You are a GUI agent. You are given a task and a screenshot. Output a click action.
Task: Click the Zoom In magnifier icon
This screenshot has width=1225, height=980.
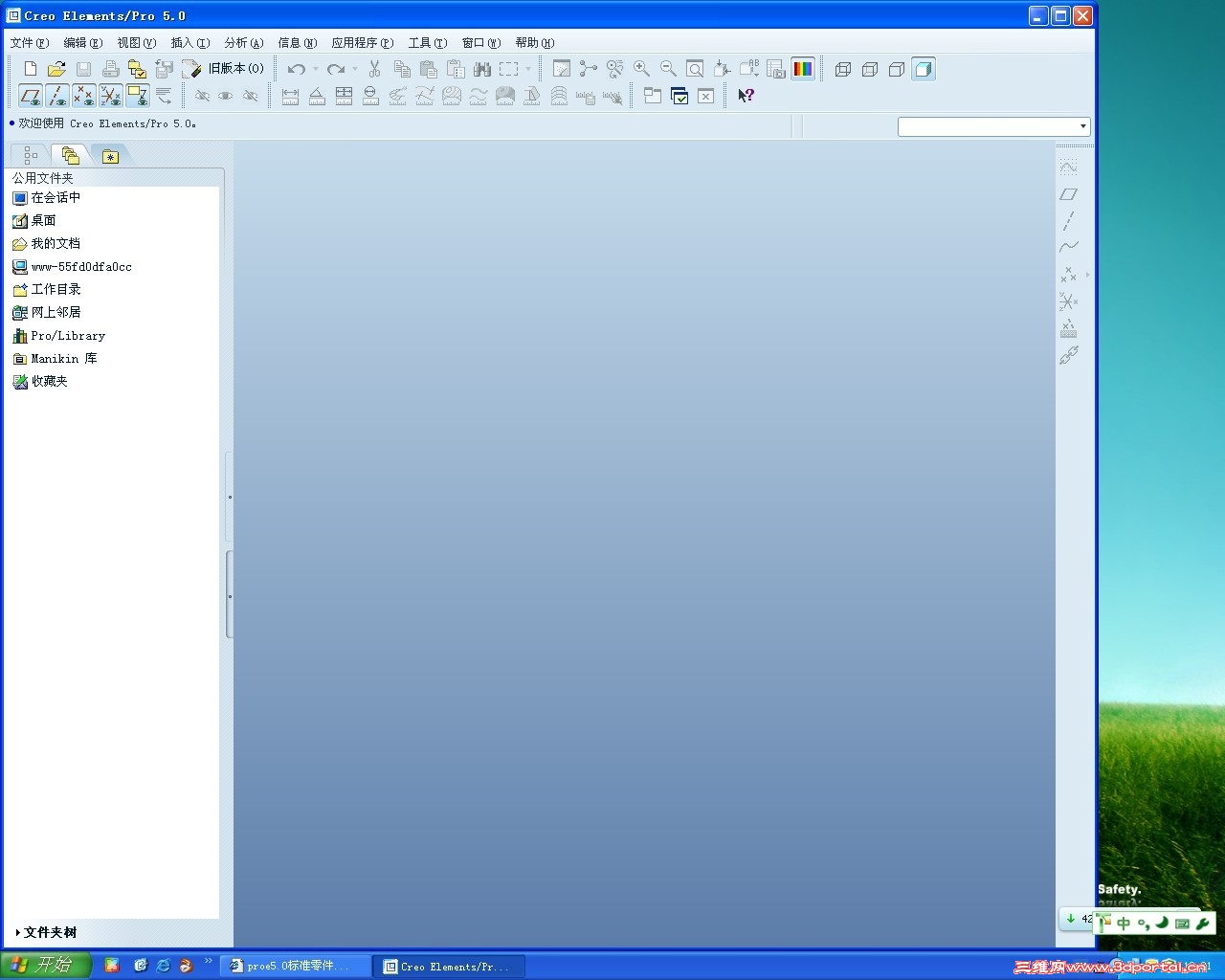642,69
